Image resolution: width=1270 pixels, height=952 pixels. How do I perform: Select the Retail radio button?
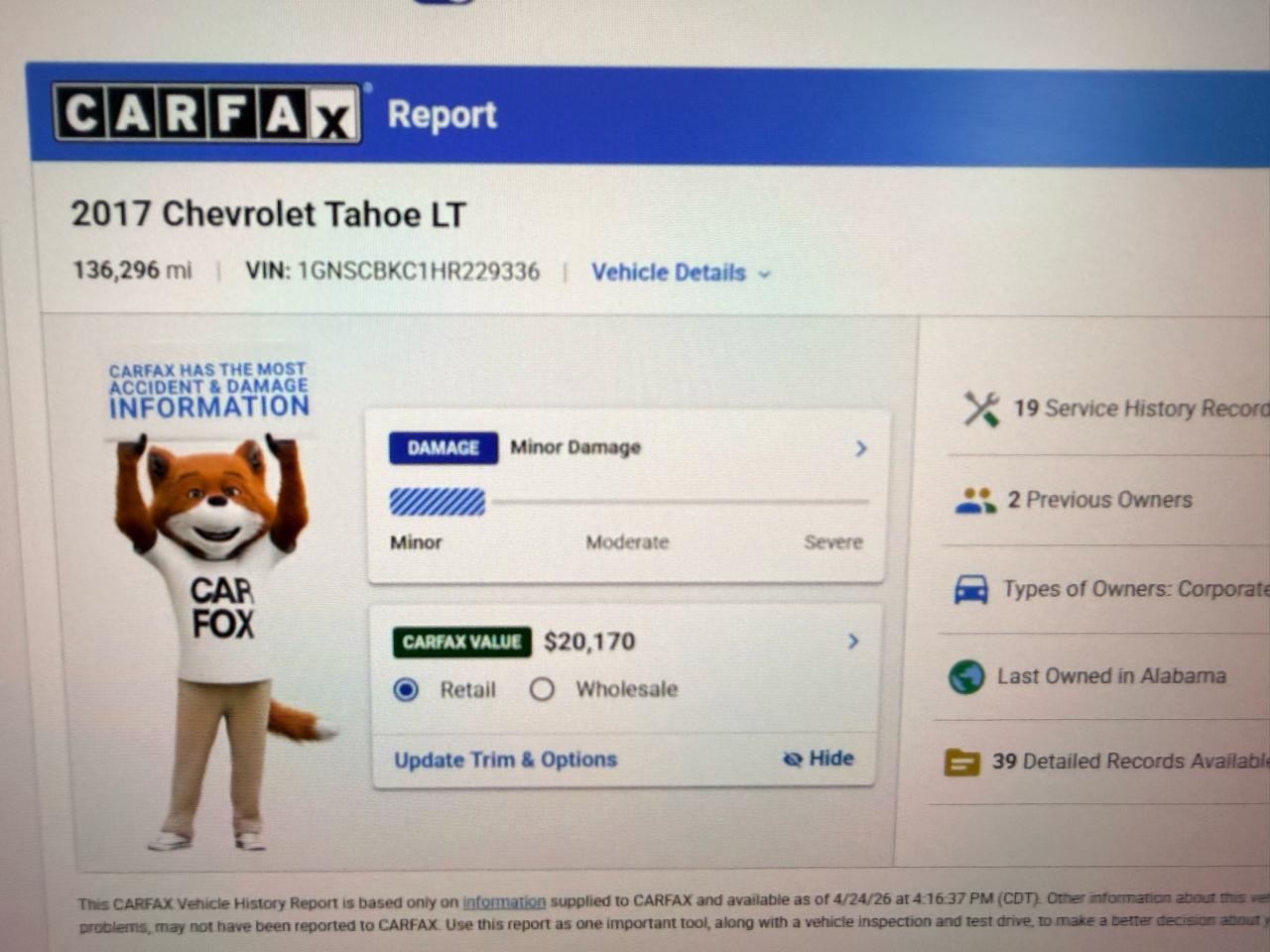[x=406, y=689]
